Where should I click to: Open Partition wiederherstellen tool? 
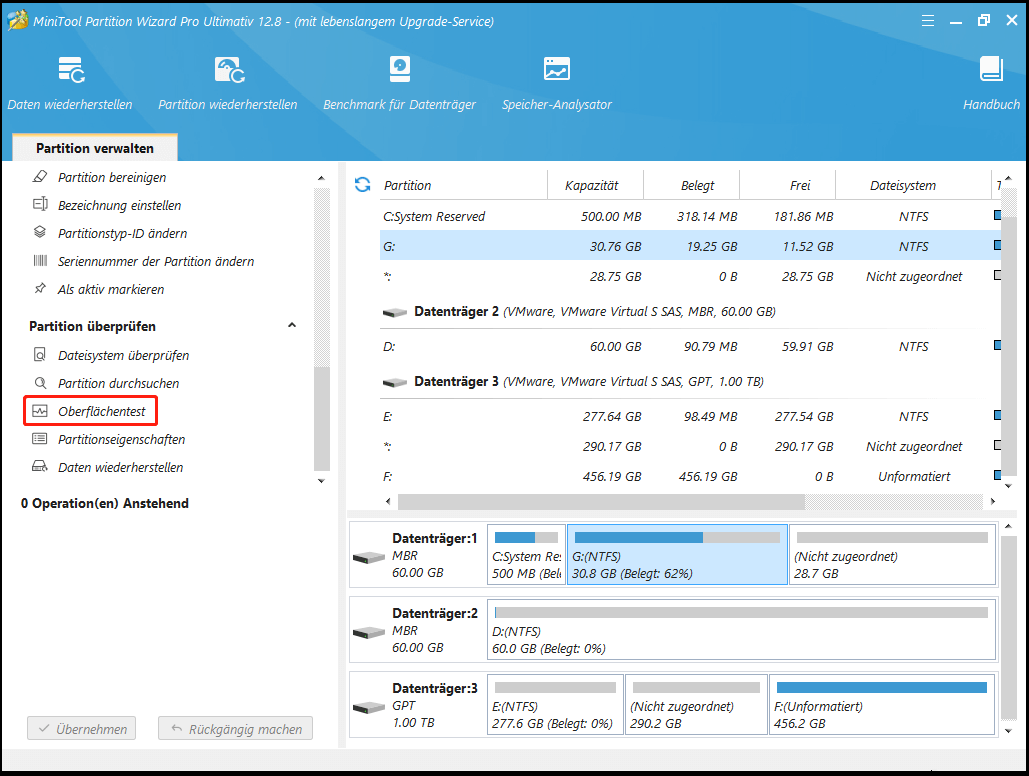(x=228, y=84)
